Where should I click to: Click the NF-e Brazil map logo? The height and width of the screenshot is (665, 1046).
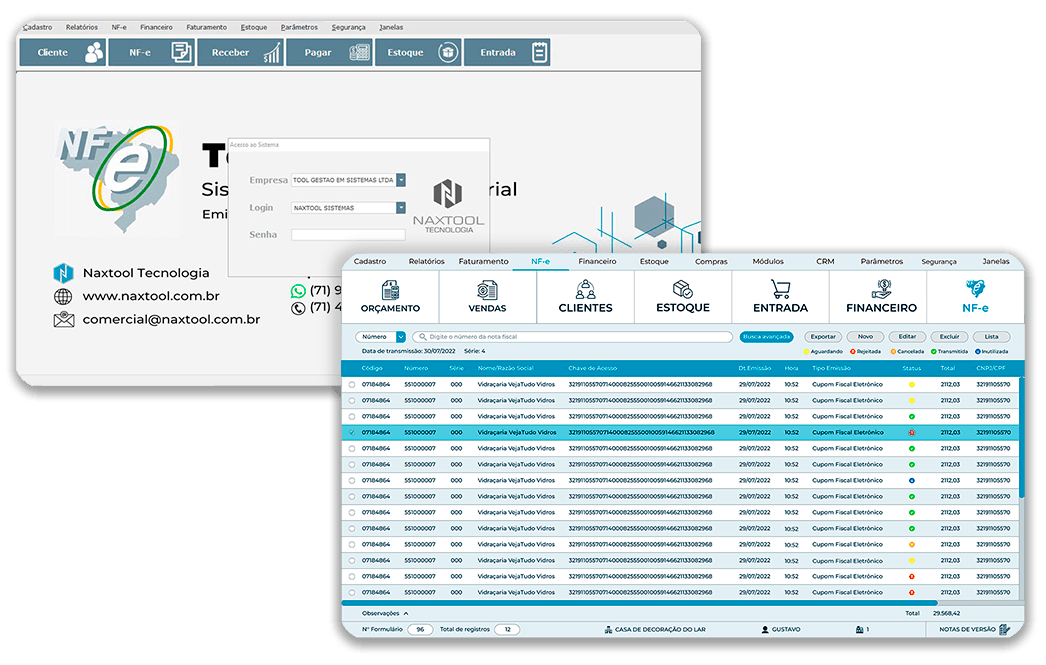coord(118,179)
